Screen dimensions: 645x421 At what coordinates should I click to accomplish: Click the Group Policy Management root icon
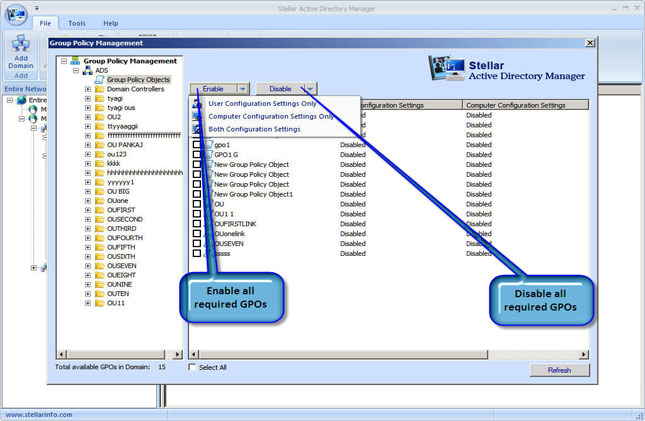[75, 60]
